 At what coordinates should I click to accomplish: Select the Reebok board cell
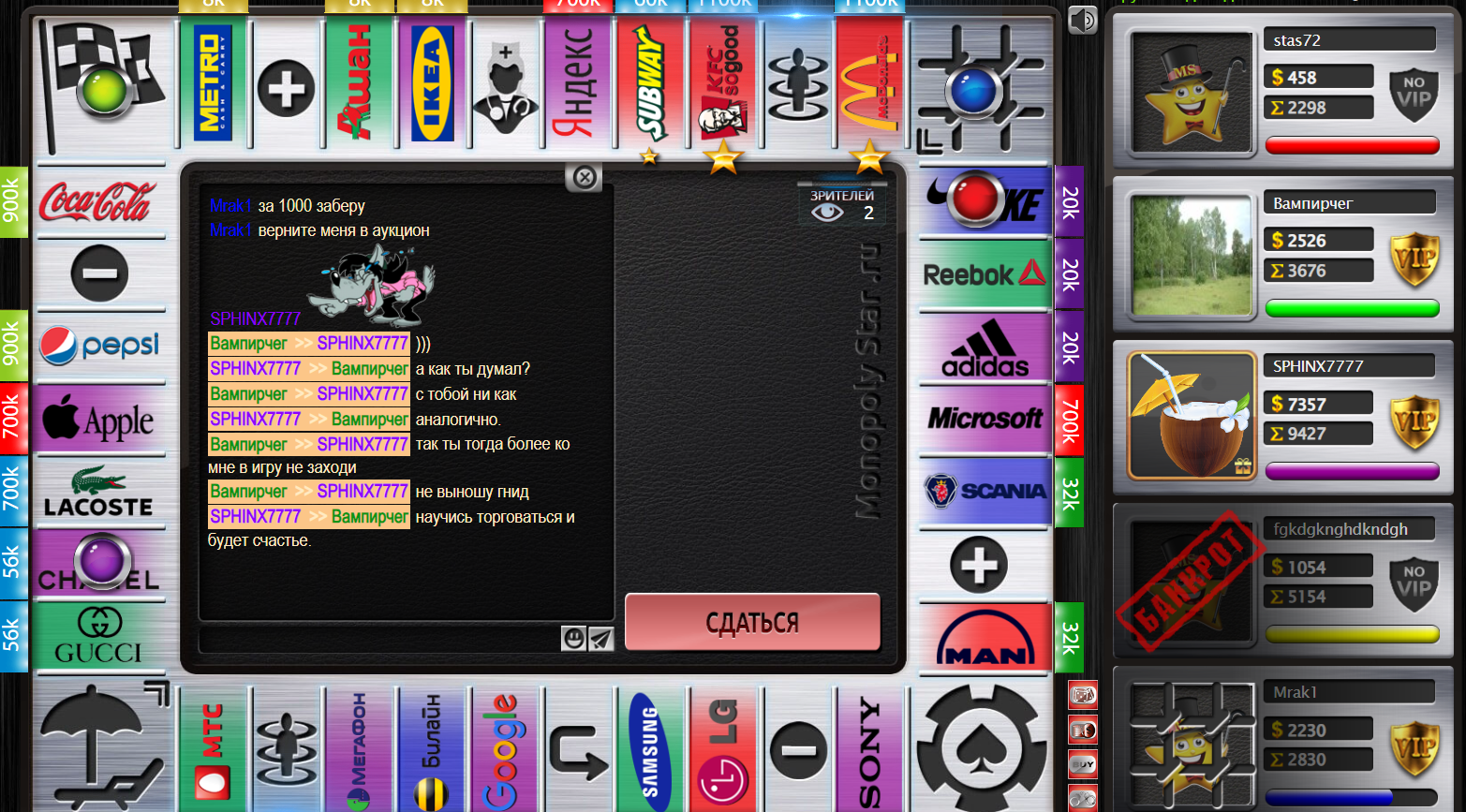coord(985,273)
